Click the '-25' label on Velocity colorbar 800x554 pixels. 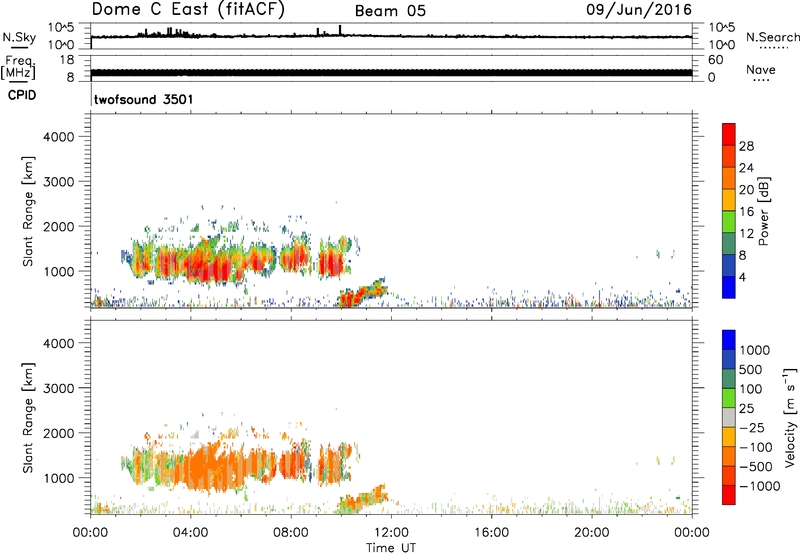point(752,428)
